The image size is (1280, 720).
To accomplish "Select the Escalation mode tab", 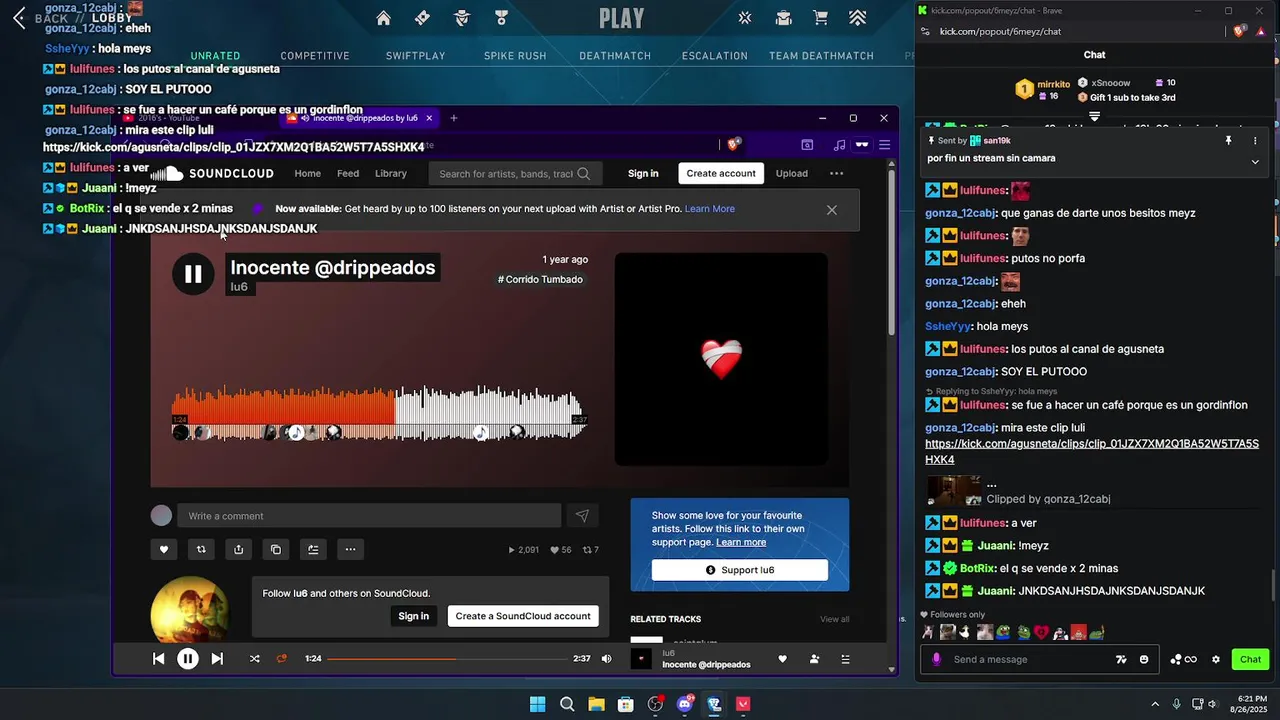I will tap(714, 56).
